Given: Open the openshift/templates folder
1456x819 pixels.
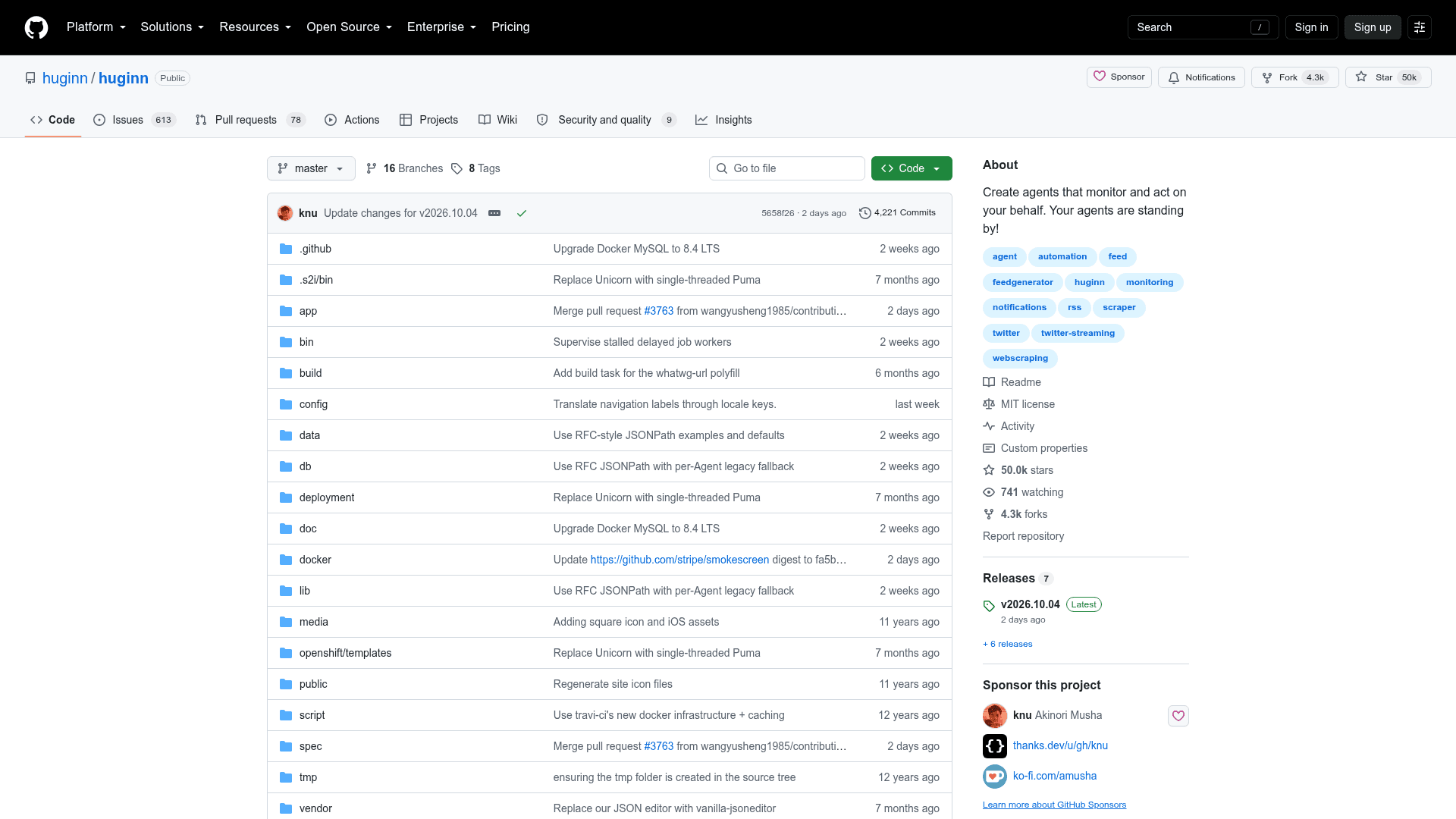Looking at the screenshot, I should (x=346, y=653).
